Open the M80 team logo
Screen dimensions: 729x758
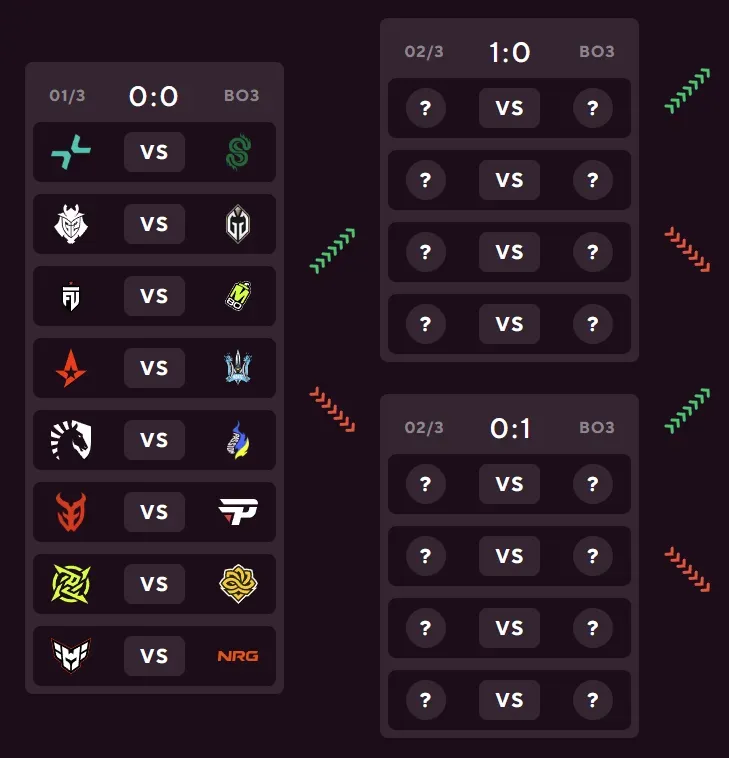[238, 296]
